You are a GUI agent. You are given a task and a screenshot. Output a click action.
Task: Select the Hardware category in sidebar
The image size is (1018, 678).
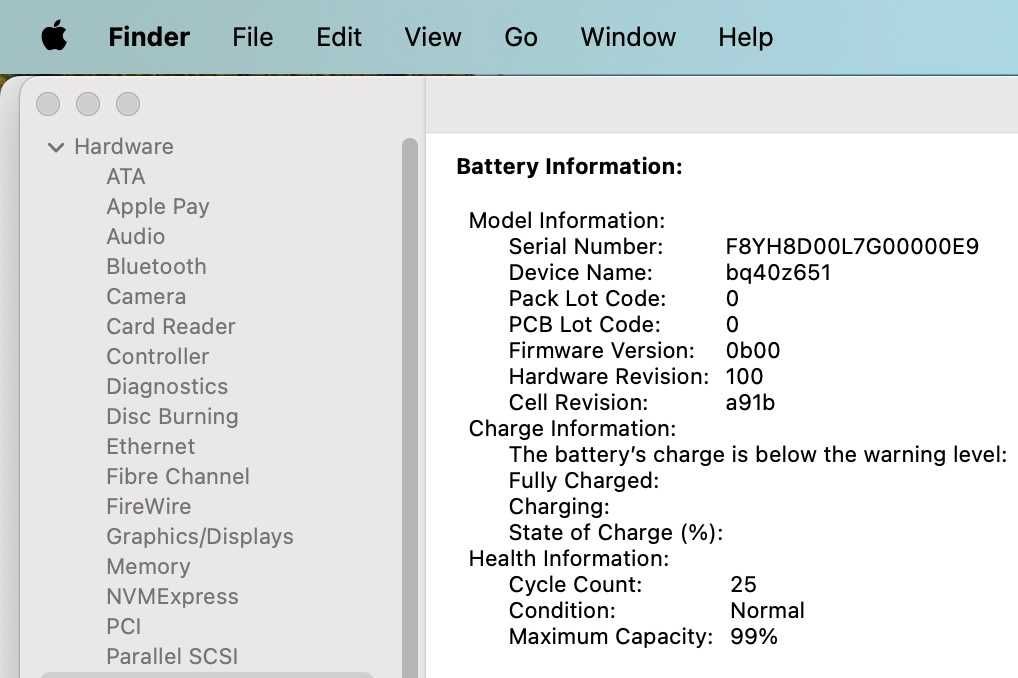pos(123,147)
